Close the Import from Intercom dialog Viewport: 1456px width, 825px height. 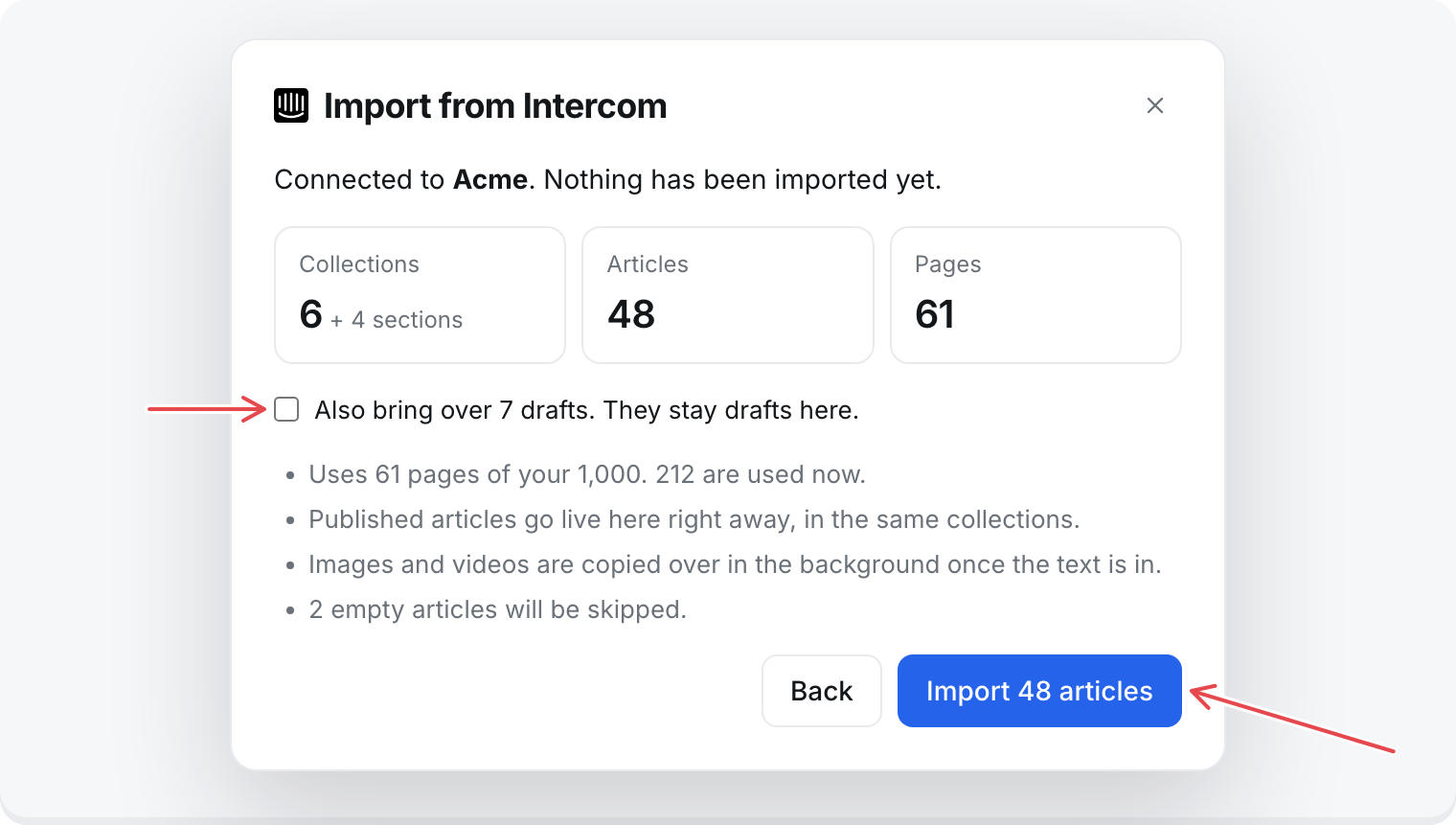[x=1155, y=105]
